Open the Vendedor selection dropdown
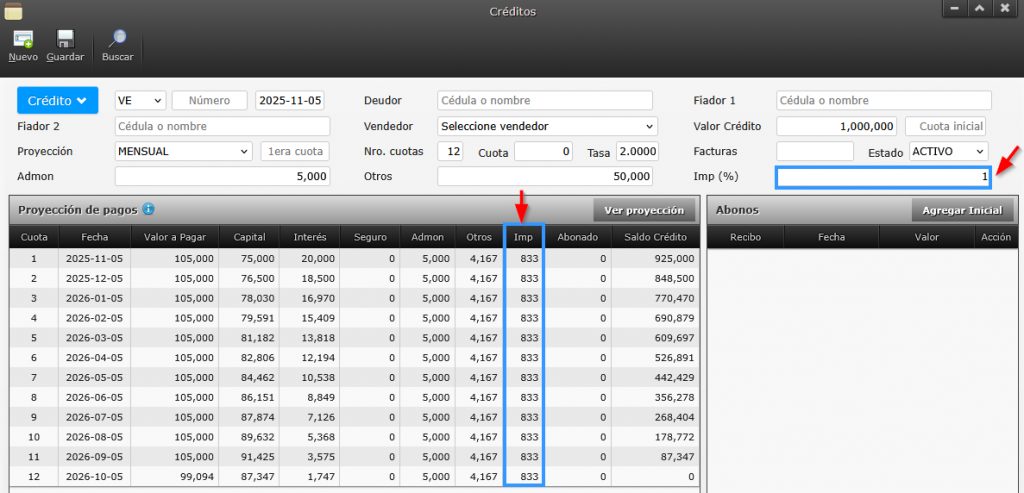The width and height of the screenshot is (1024, 493). click(x=547, y=126)
